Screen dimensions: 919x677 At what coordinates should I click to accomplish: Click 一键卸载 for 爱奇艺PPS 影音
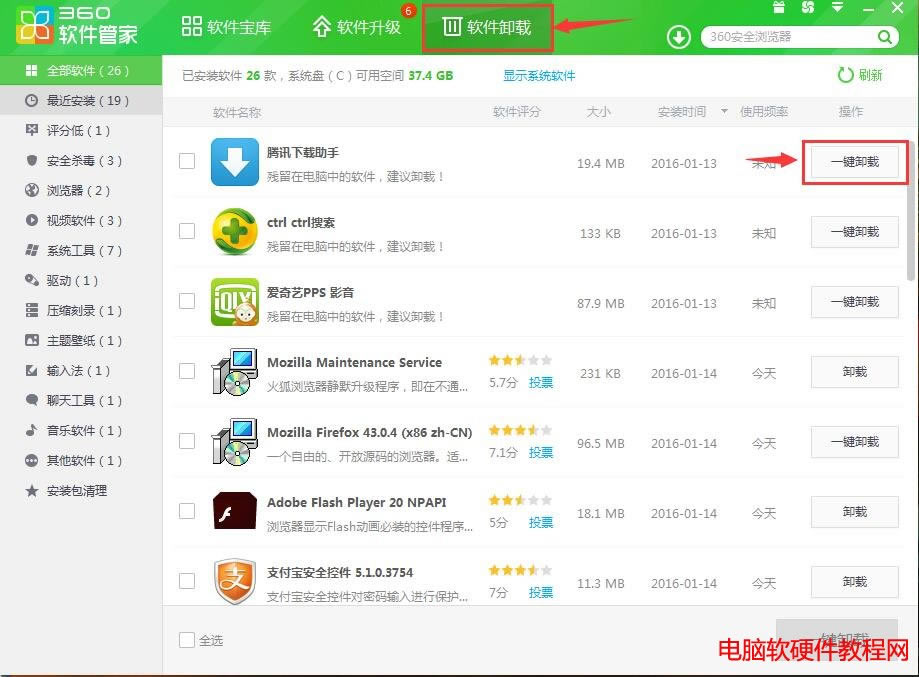855,302
